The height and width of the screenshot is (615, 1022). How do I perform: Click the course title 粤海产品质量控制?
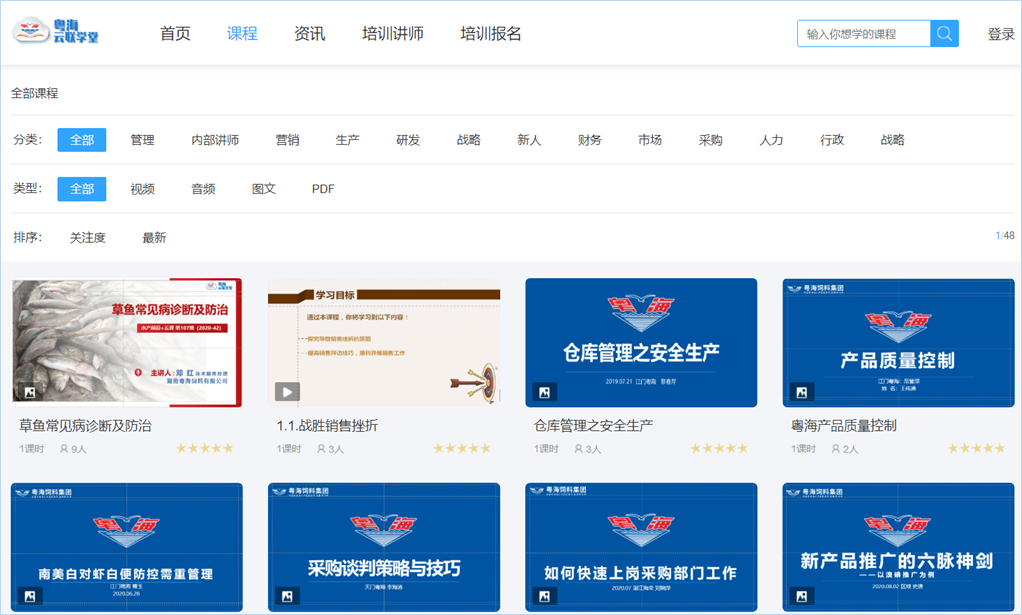click(843, 426)
